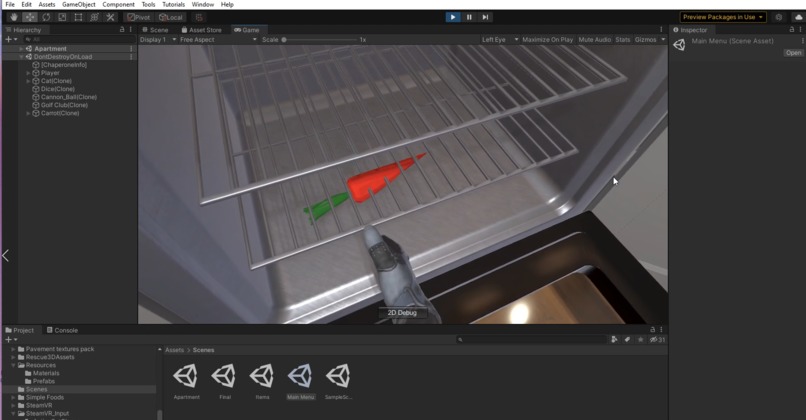Click the favorites star icon in Project
The width and height of the screenshot is (806, 420).
(640, 339)
